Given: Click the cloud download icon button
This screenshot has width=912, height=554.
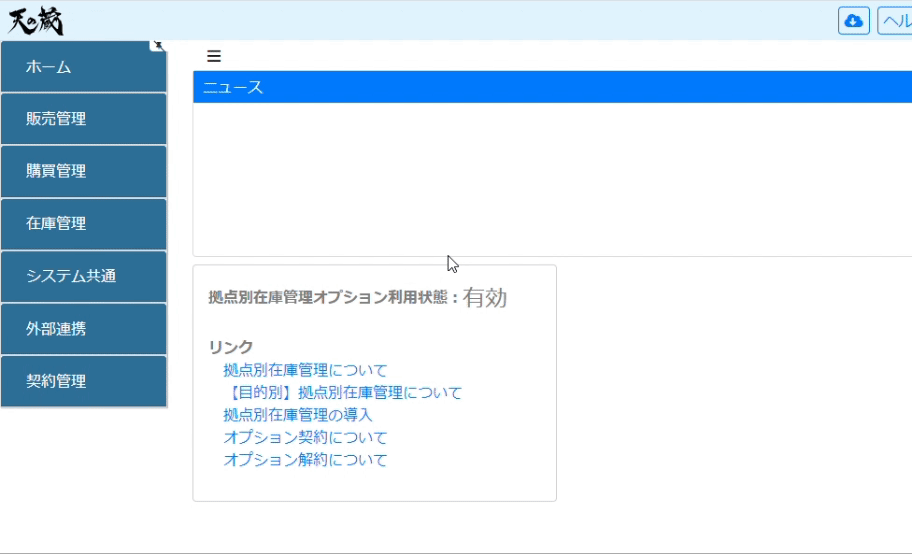Looking at the screenshot, I should (x=853, y=21).
